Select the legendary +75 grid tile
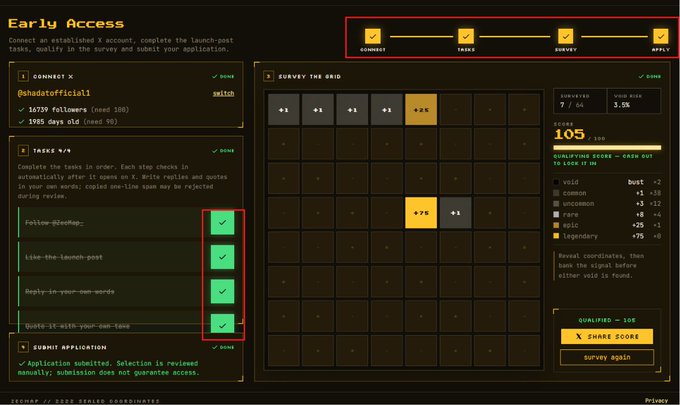The image size is (680, 405). (x=421, y=213)
